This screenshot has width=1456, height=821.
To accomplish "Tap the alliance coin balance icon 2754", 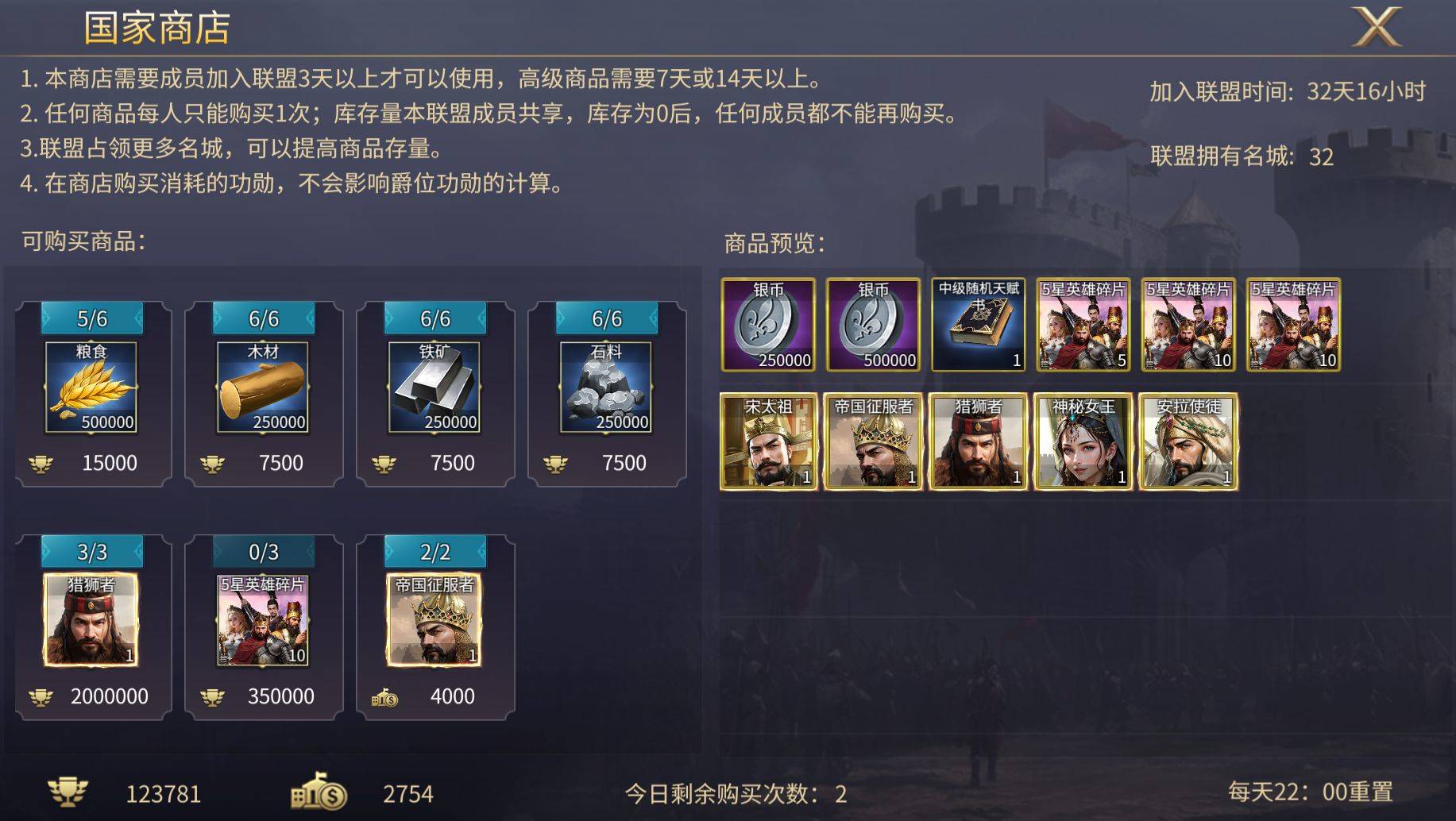I will coord(319,791).
